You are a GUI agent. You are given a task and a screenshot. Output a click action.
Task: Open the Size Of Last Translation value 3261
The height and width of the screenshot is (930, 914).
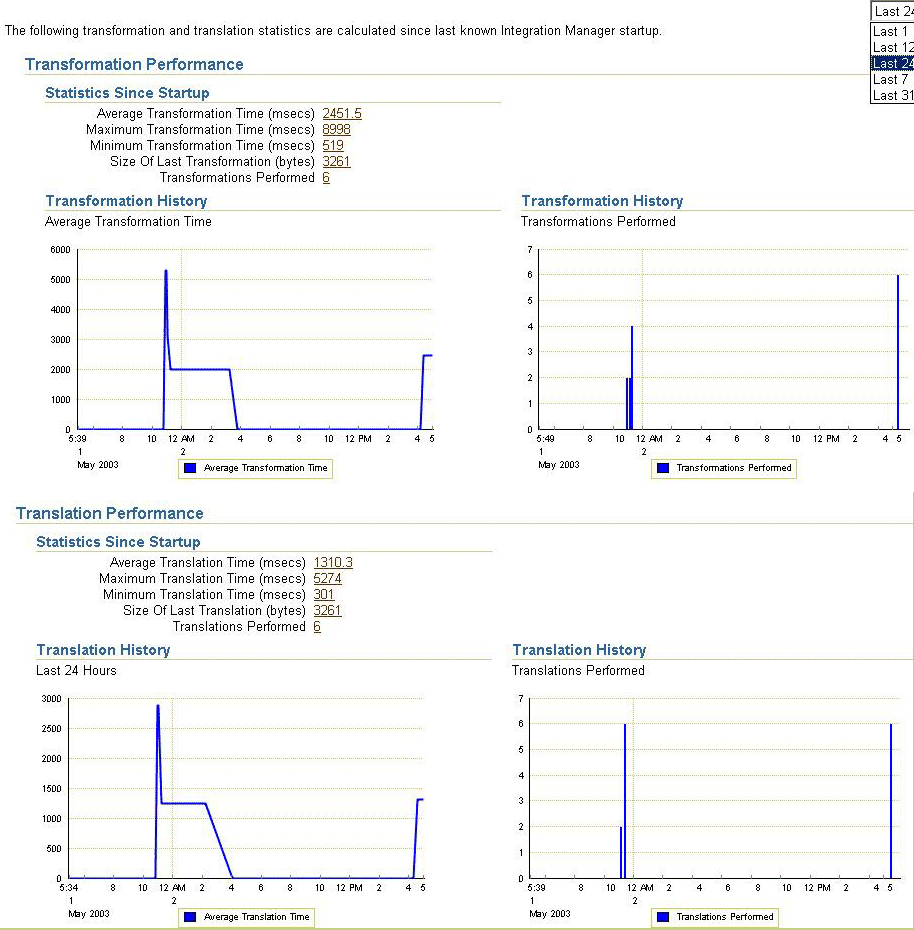pos(327,610)
